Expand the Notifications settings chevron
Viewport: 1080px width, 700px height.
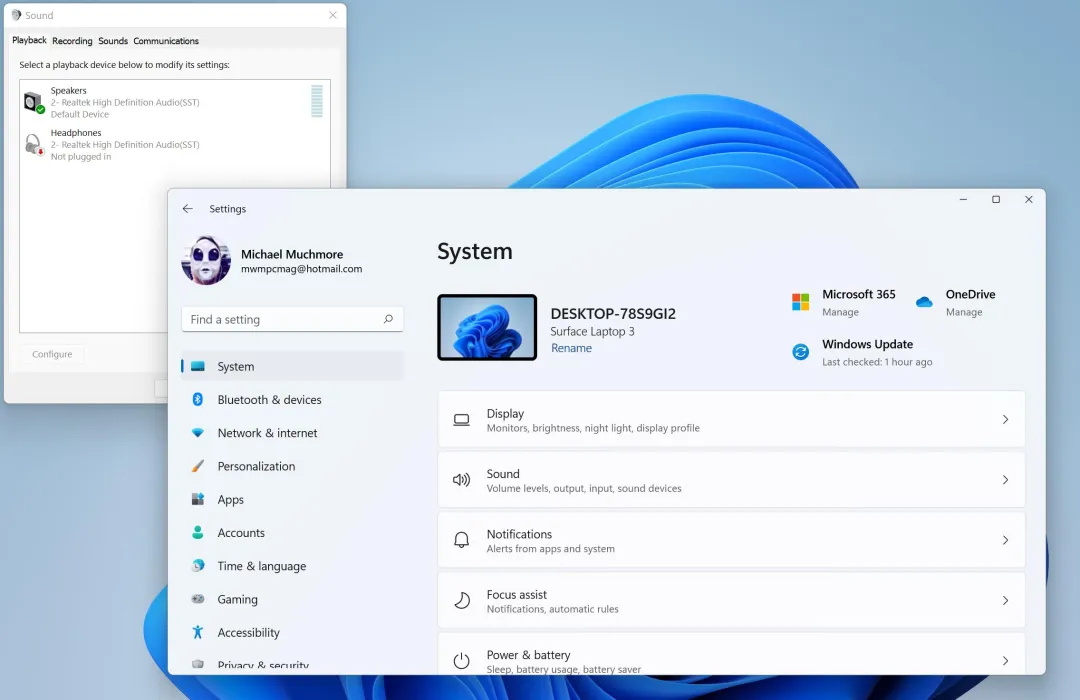(1006, 540)
